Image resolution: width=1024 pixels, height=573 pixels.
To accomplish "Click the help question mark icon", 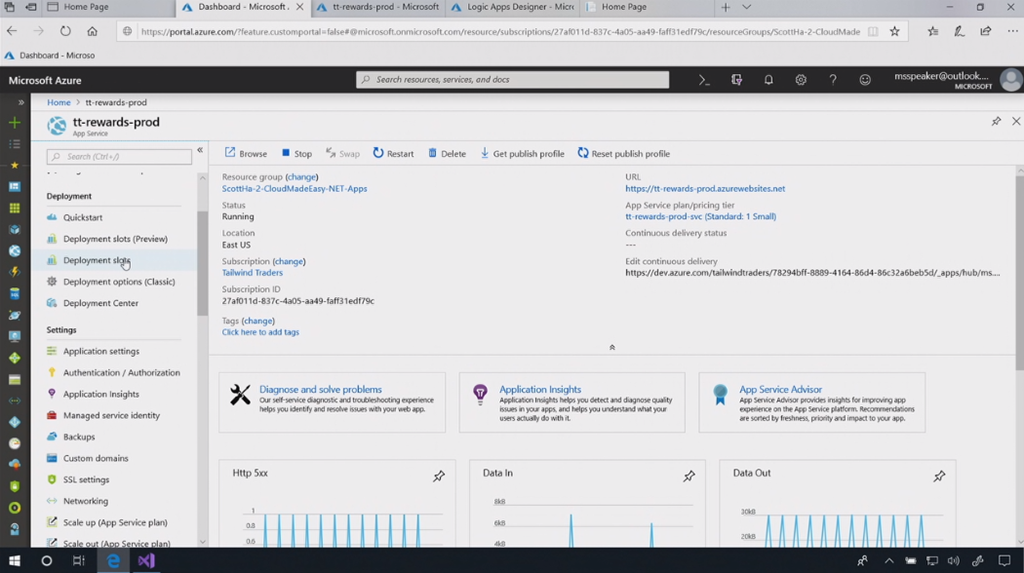I will point(832,80).
